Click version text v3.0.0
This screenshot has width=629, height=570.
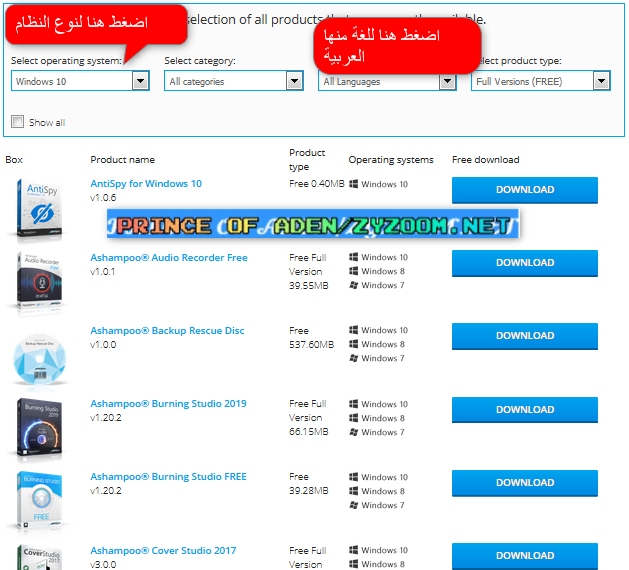[x=103, y=564]
